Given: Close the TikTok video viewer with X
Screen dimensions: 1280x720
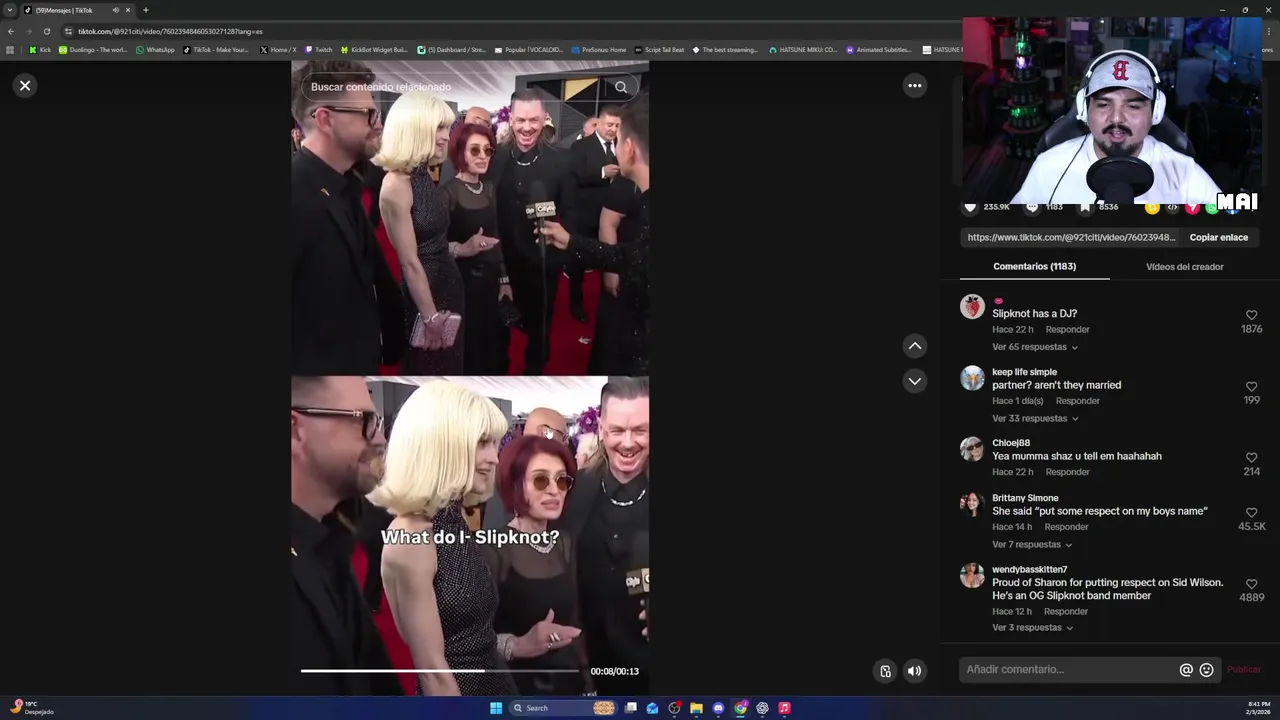Looking at the screenshot, I should [x=25, y=85].
